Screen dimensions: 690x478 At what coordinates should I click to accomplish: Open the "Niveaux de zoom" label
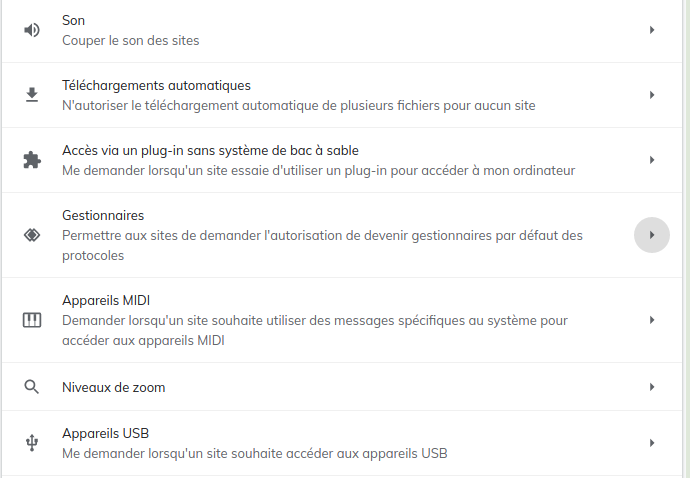pyautogui.click(x=113, y=387)
